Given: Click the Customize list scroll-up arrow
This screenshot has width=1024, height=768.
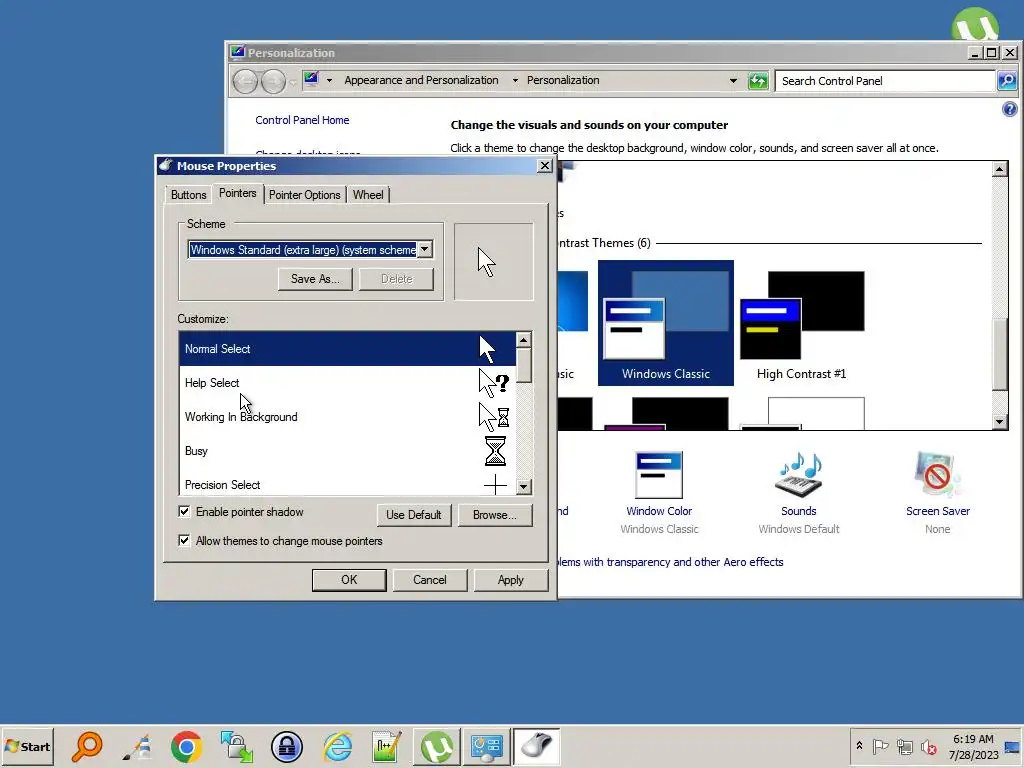Looking at the screenshot, I should [524, 340].
